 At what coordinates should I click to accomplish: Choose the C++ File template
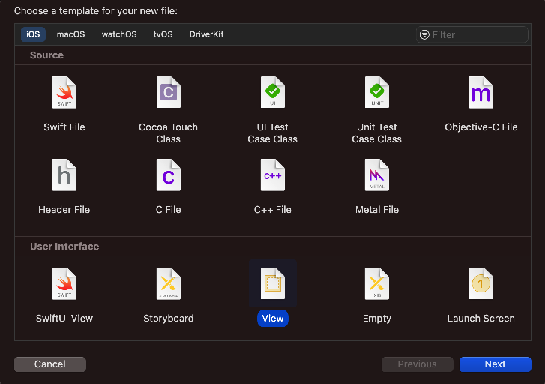click(273, 175)
